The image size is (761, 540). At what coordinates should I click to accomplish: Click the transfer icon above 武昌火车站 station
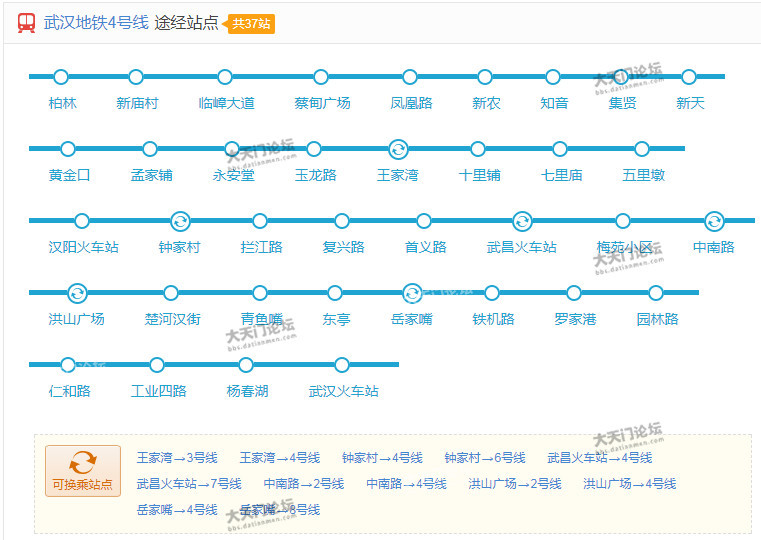coord(522,221)
